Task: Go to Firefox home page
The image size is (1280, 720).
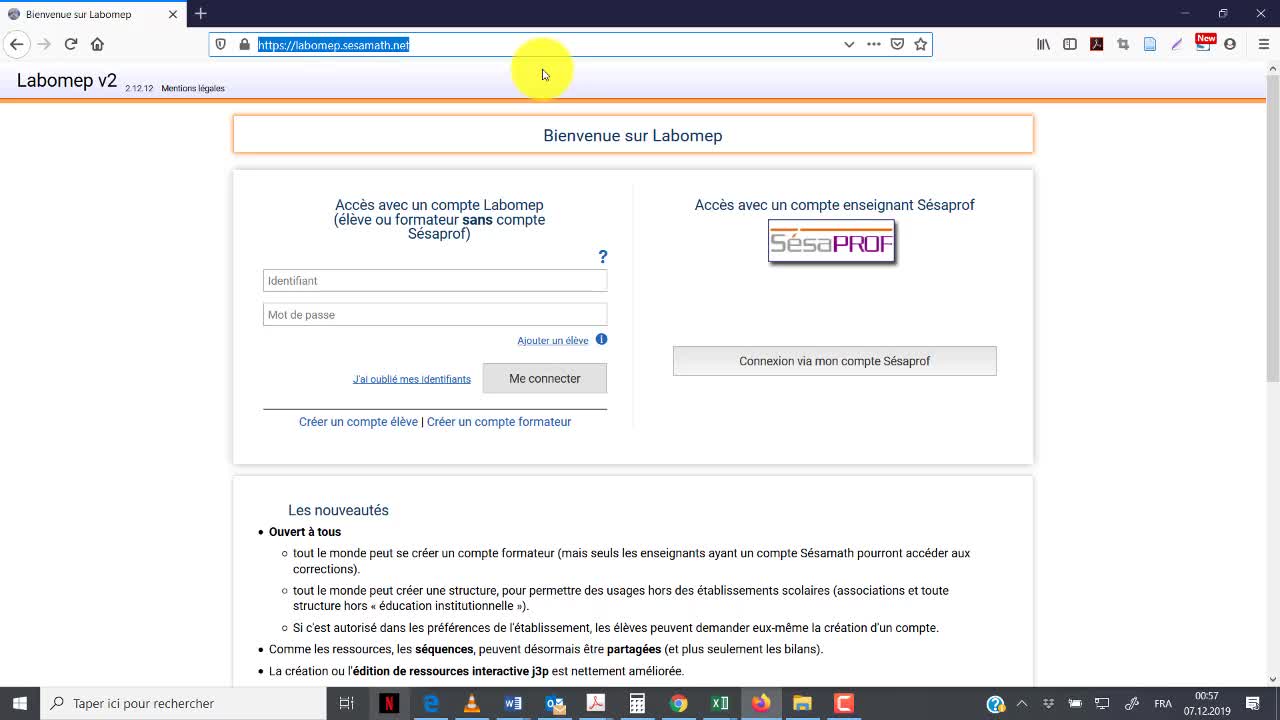Action: (97, 44)
